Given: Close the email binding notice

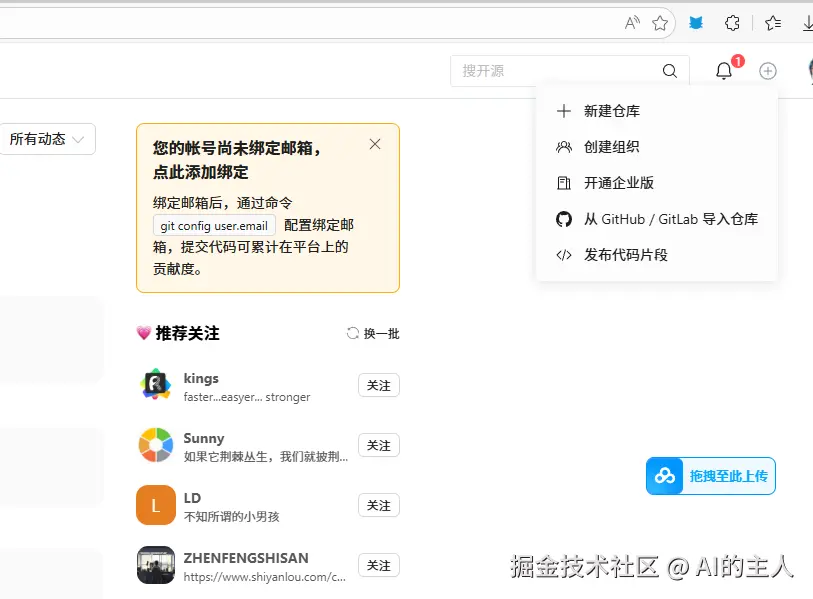Looking at the screenshot, I should click(x=375, y=144).
